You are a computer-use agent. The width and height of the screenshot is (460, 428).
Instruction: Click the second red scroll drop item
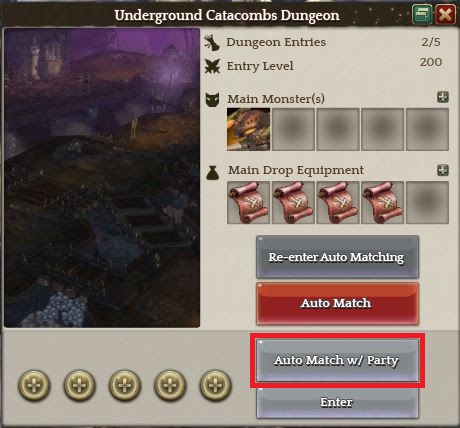tap(293, 202)
